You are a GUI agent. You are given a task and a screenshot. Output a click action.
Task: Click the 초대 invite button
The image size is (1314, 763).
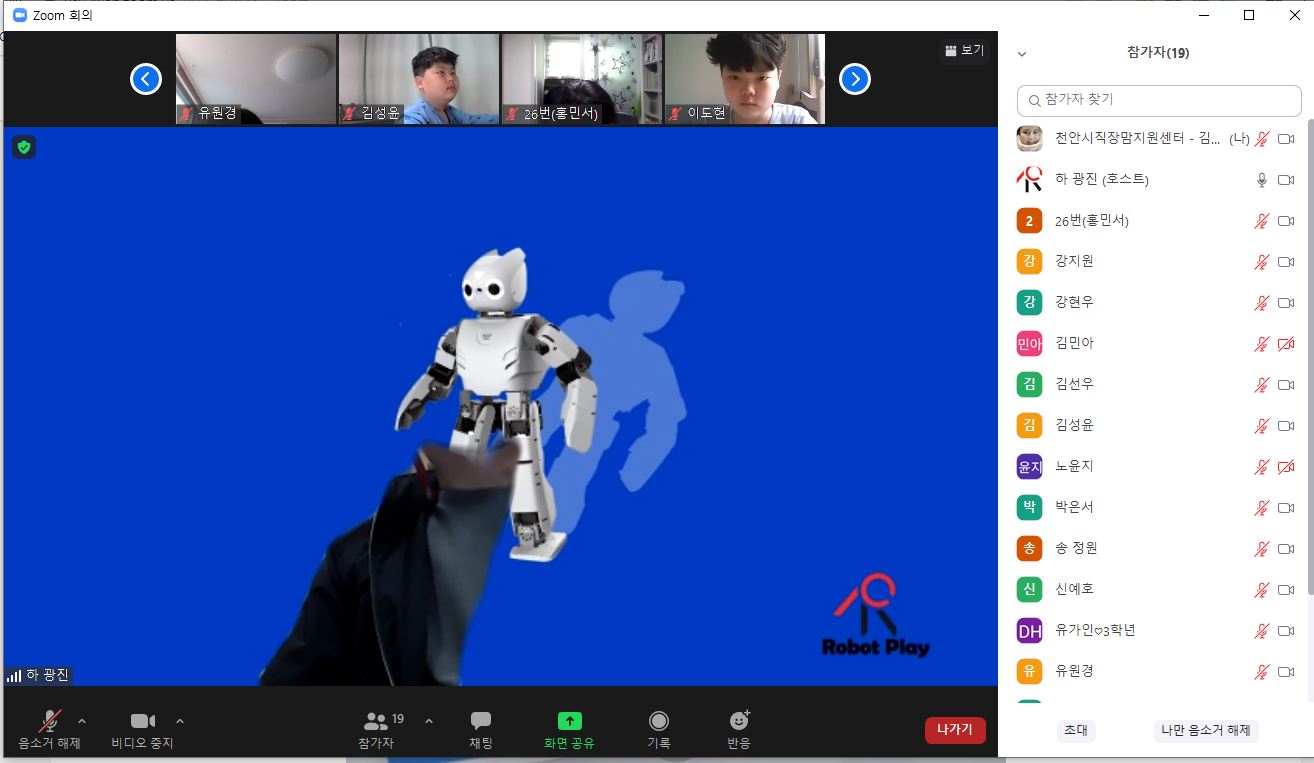tap(1076, 731)
